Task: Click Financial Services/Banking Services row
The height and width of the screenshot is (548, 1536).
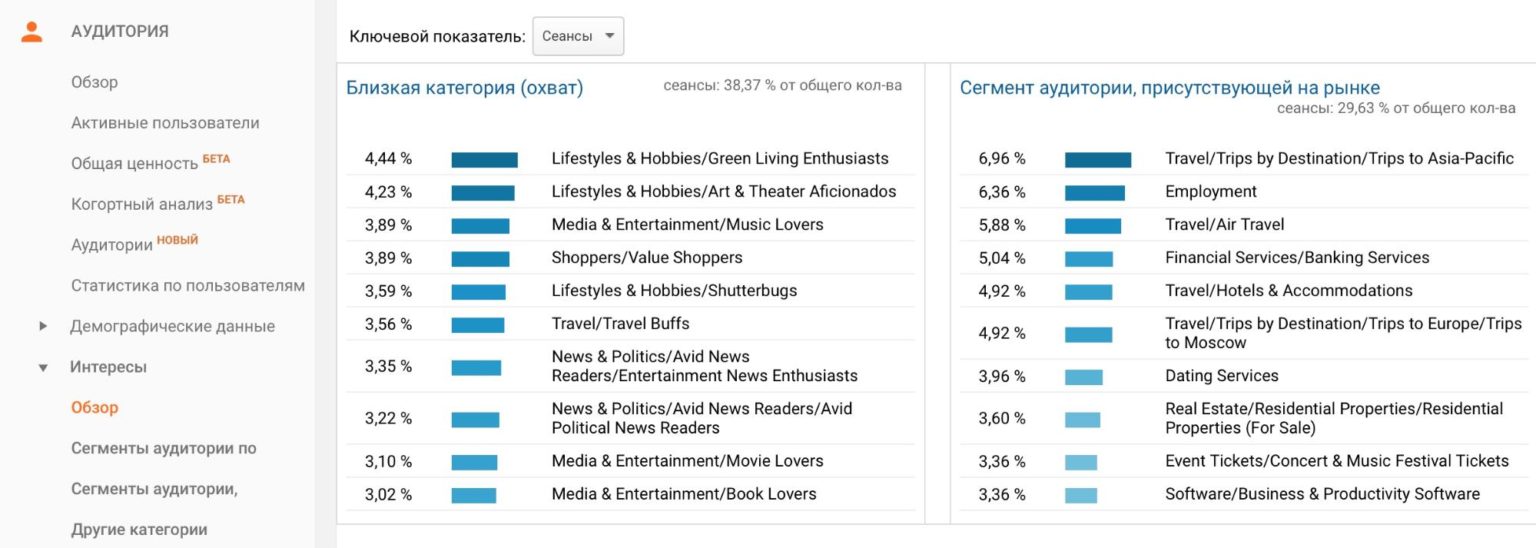Action: click(1296, 258)
